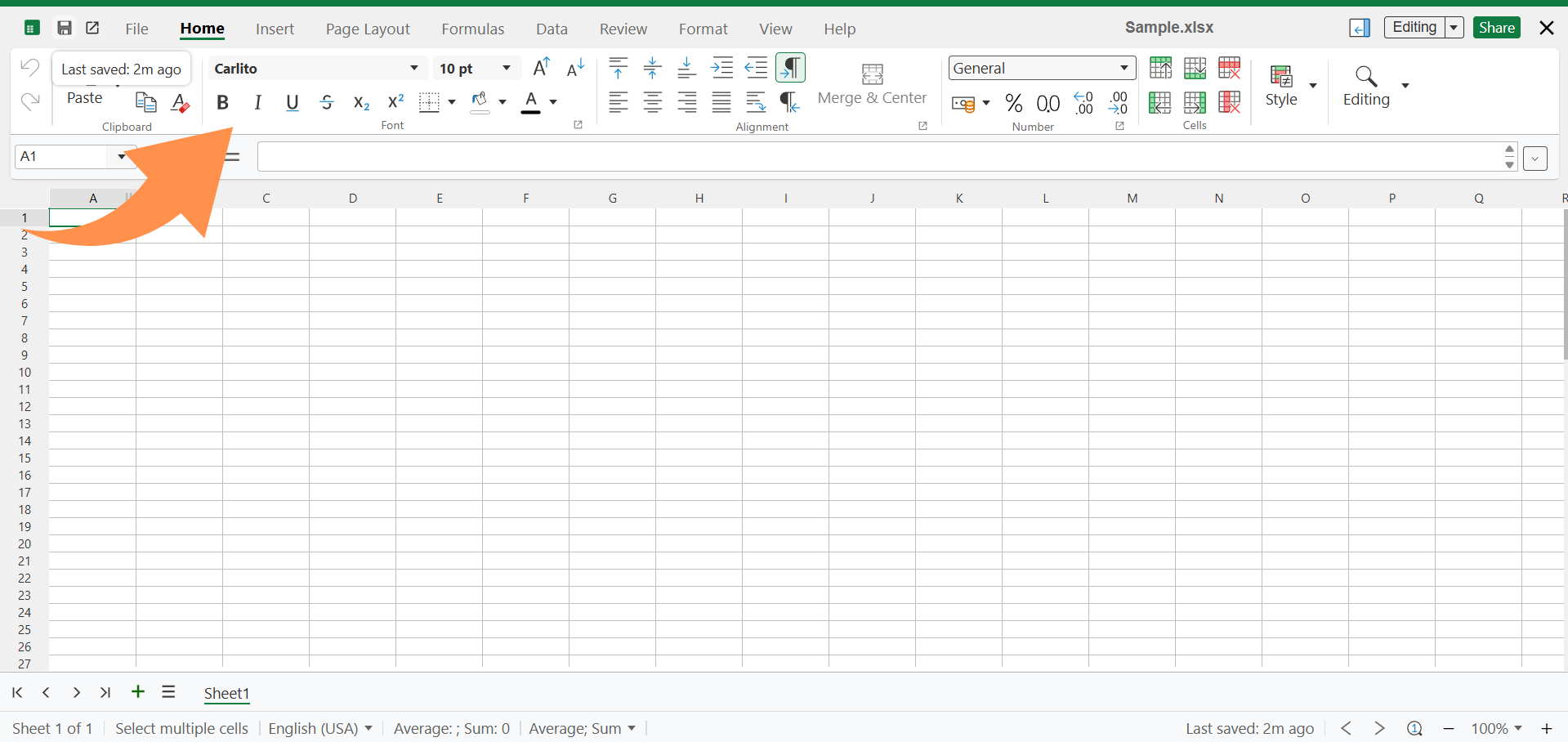1568x742 pixels.
Task: Apply Superscript formatting
Action: tap(395, 100)
